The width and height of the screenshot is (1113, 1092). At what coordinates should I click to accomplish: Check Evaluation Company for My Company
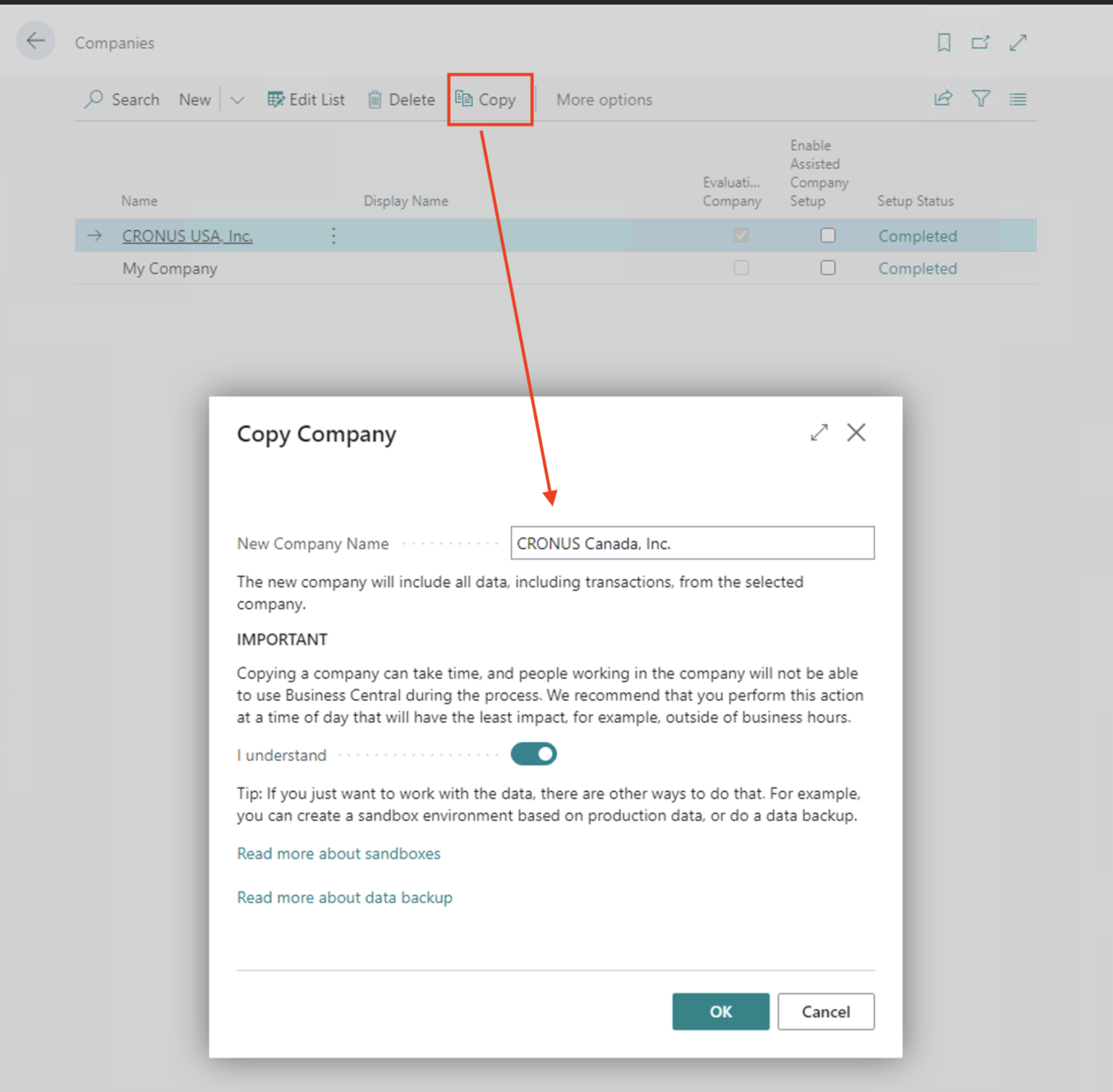click(x=741, y=267)
